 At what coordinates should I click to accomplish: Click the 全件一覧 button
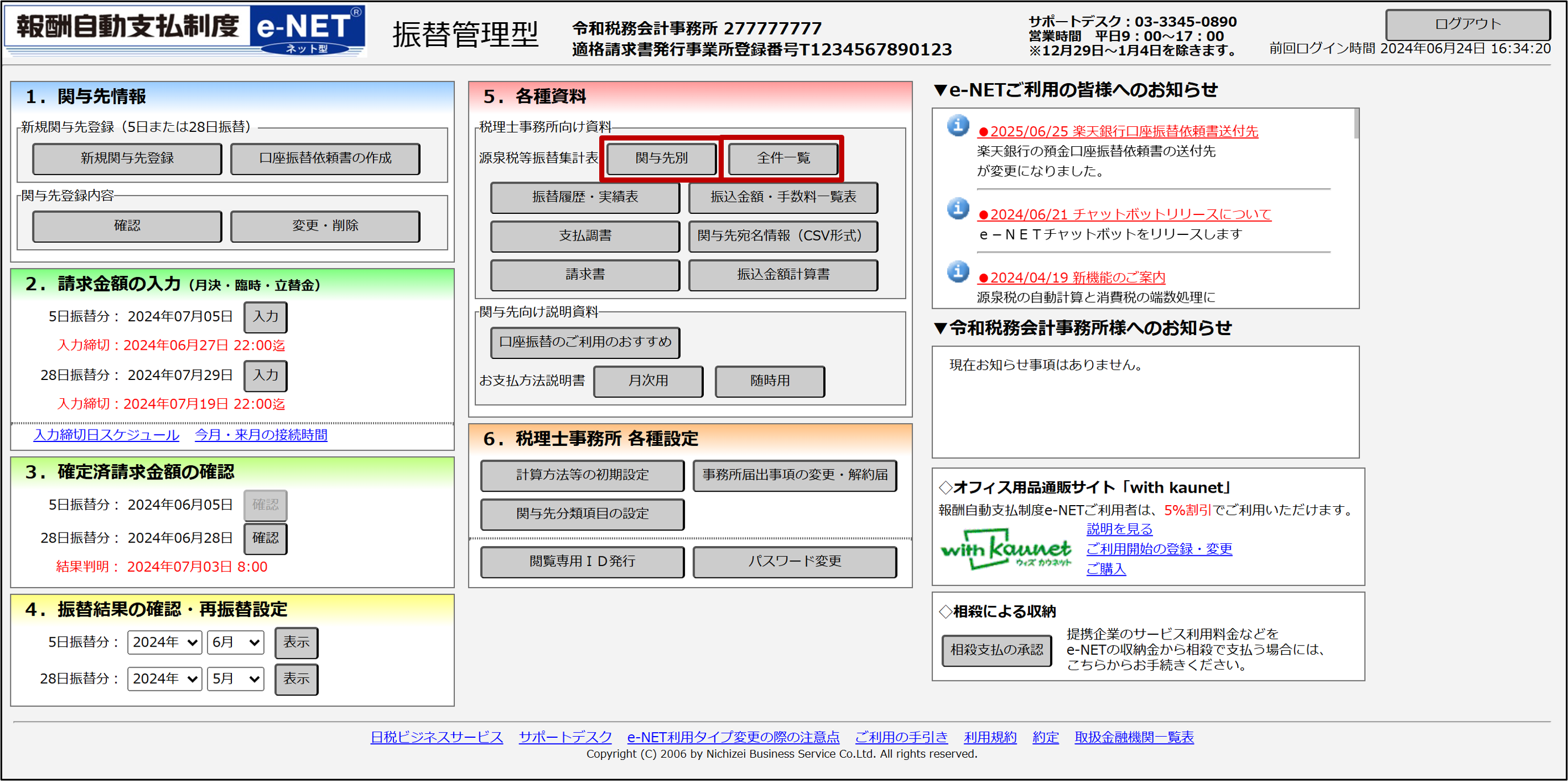pos(783,158)
